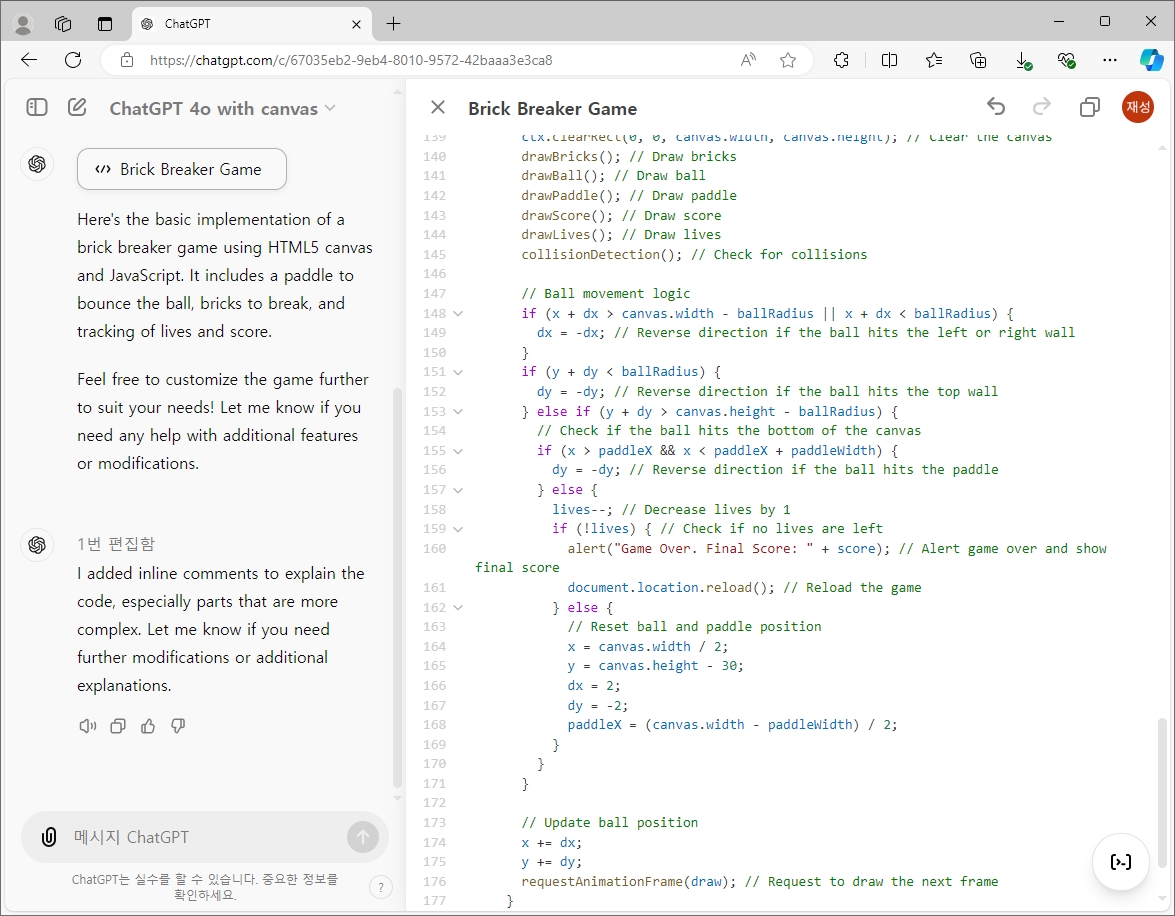Open the downloads panel icon
Screen dimensions: 1175x916
point(1023,61)
